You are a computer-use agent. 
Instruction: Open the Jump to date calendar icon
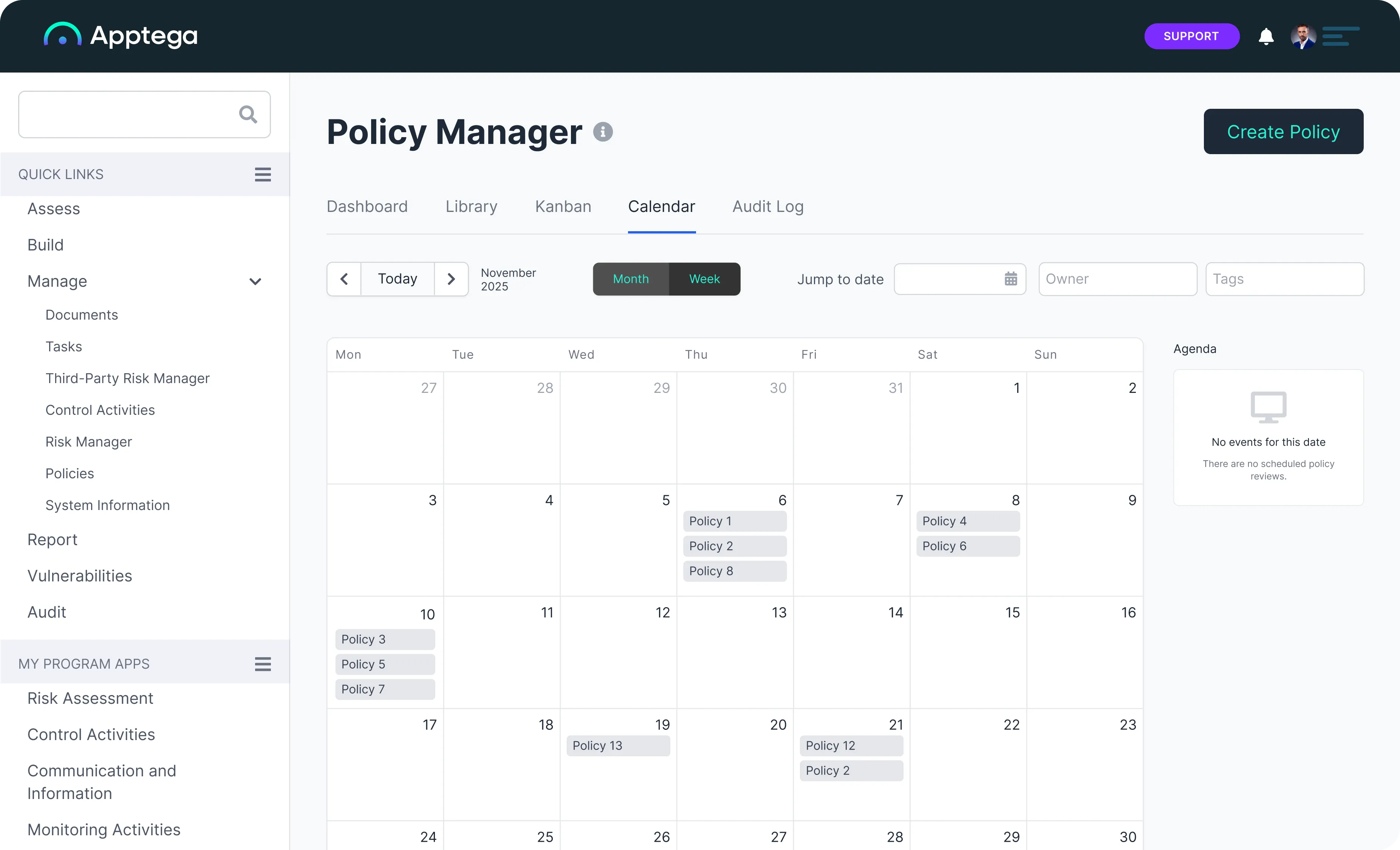pyautogui.click(x=1010, y=279)
